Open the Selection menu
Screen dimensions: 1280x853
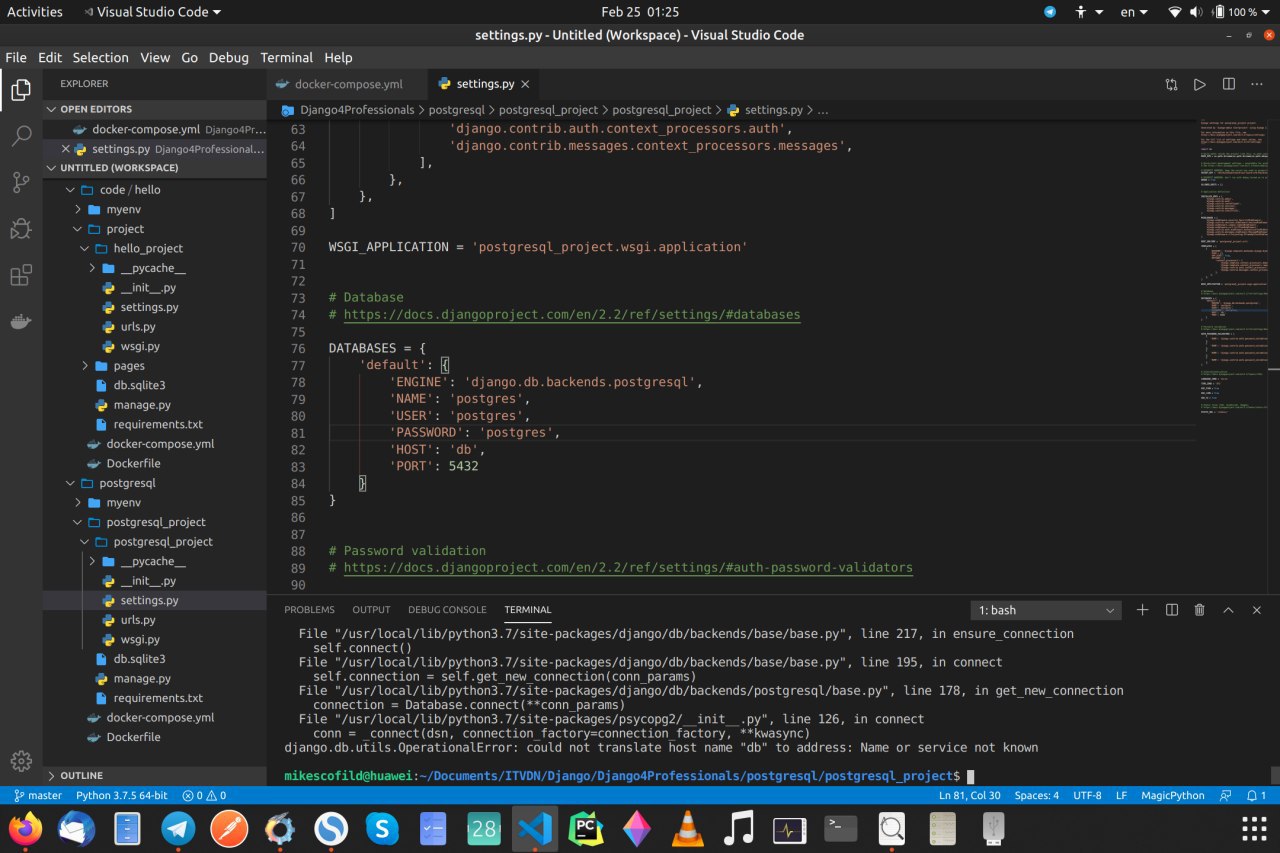(x=100, y=58)
